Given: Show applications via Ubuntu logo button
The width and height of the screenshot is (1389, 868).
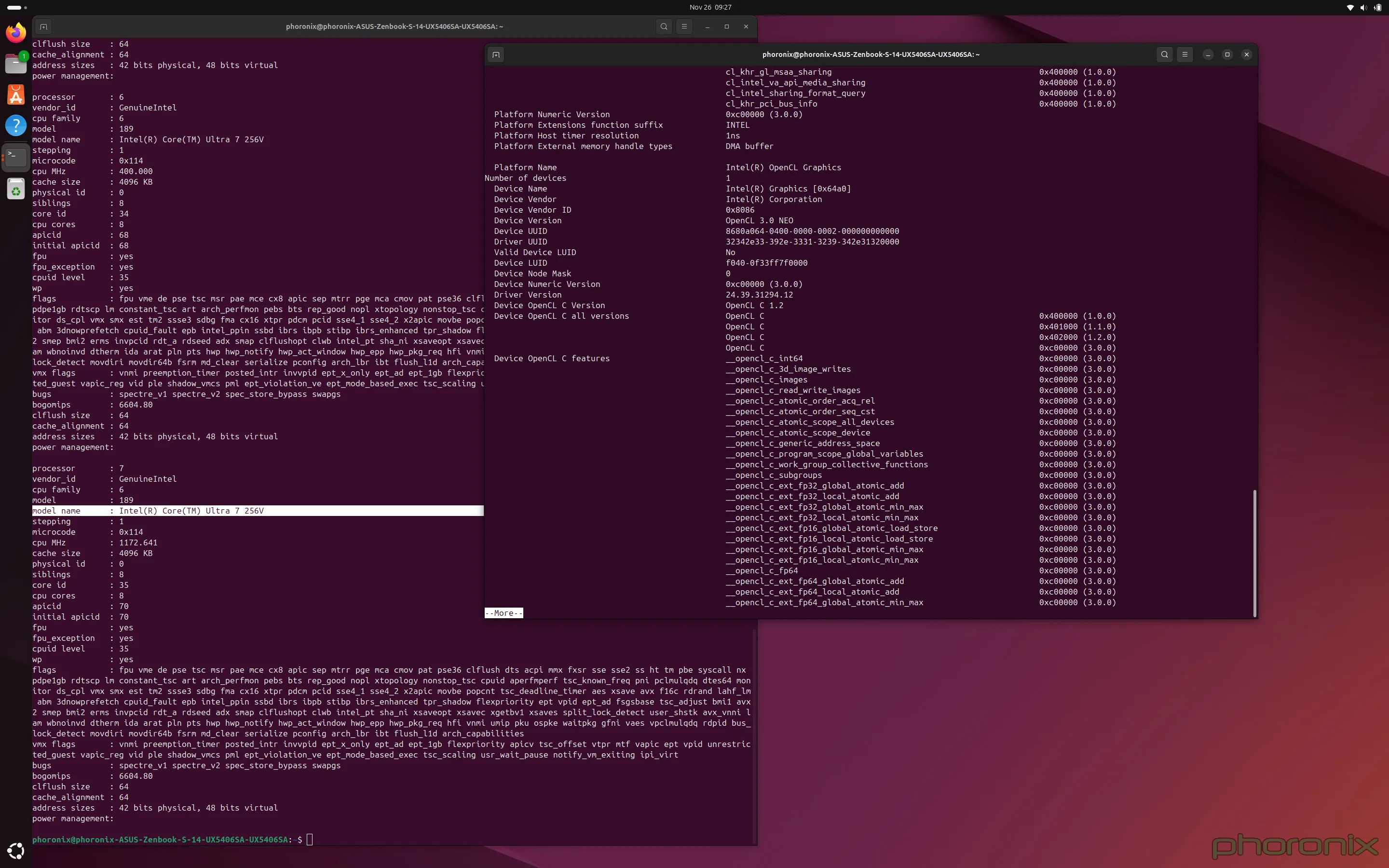Looking at the screenshot, I should [x=15, y=851].
